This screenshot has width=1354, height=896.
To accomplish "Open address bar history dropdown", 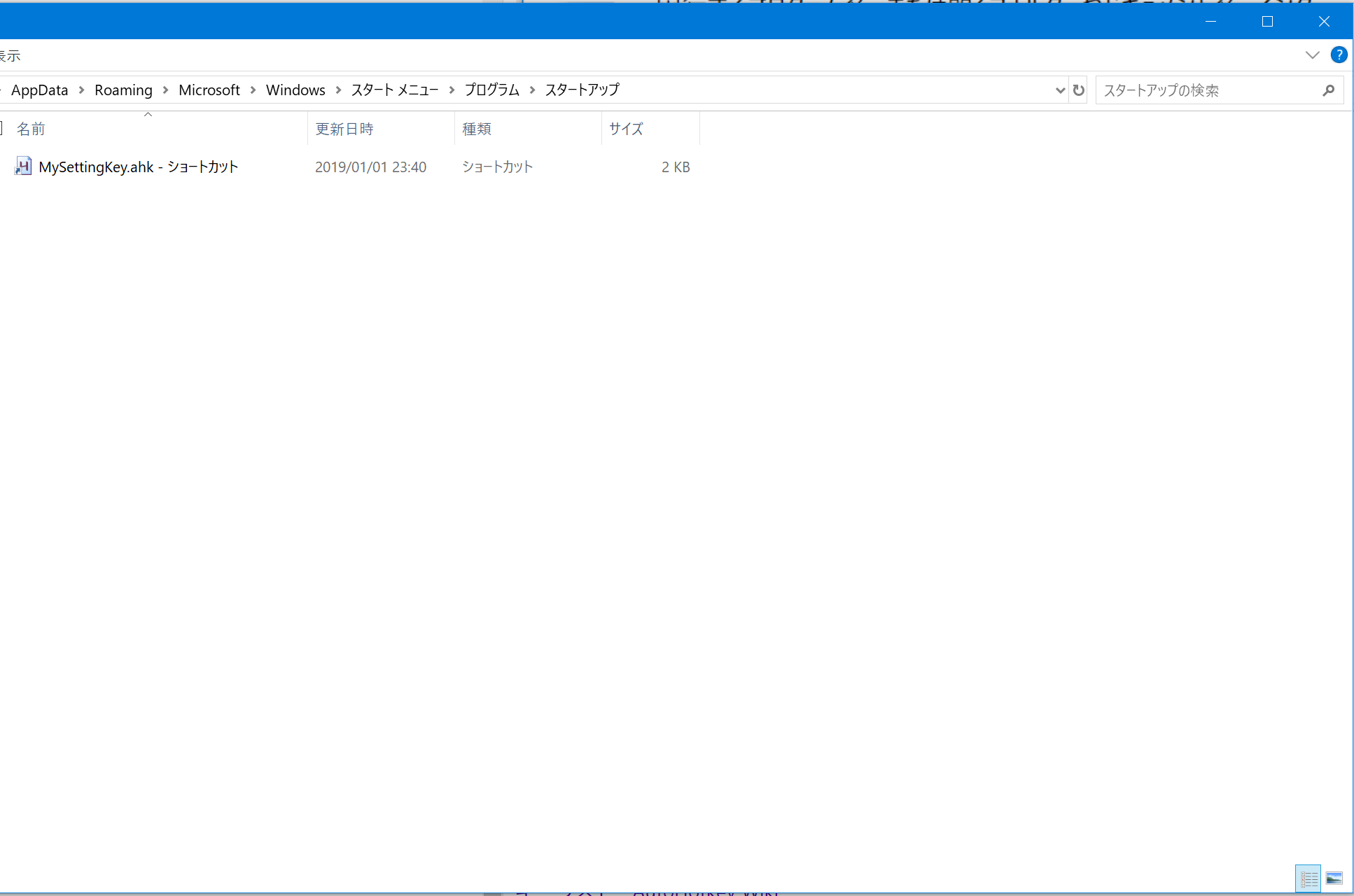I will tap(1060, 90).
